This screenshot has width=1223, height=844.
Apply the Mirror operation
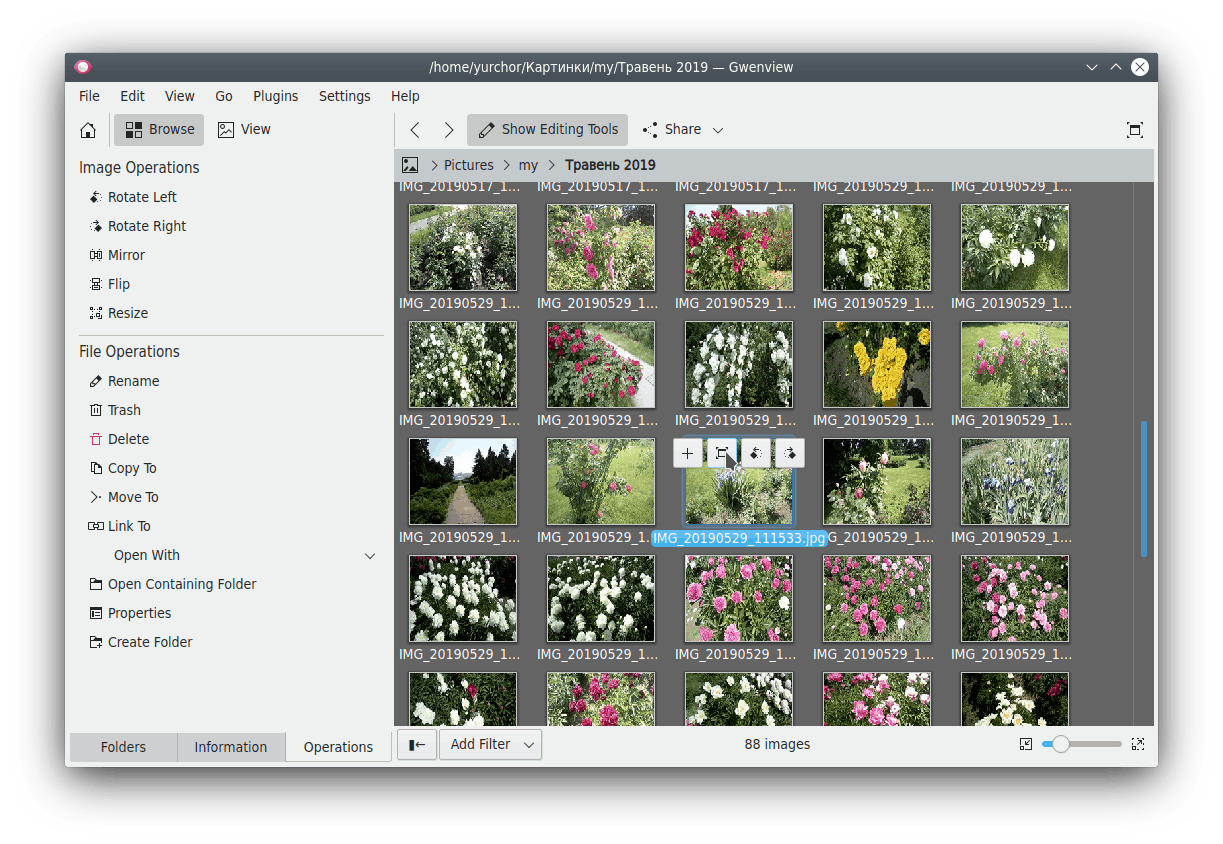click(117, 255)
